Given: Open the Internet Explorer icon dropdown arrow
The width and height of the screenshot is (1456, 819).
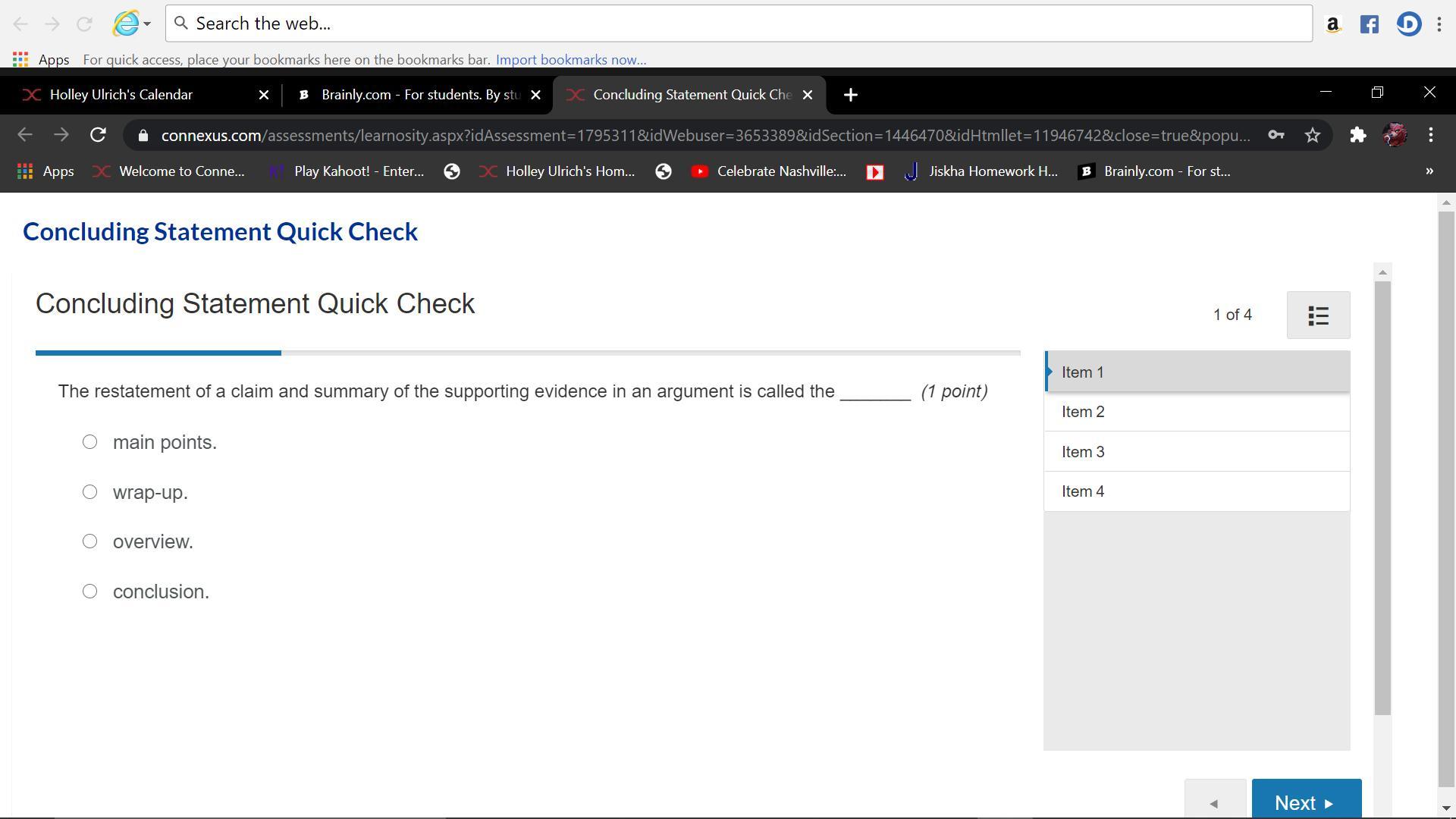Looking at the screenshot, I should [x=147, y=24].
